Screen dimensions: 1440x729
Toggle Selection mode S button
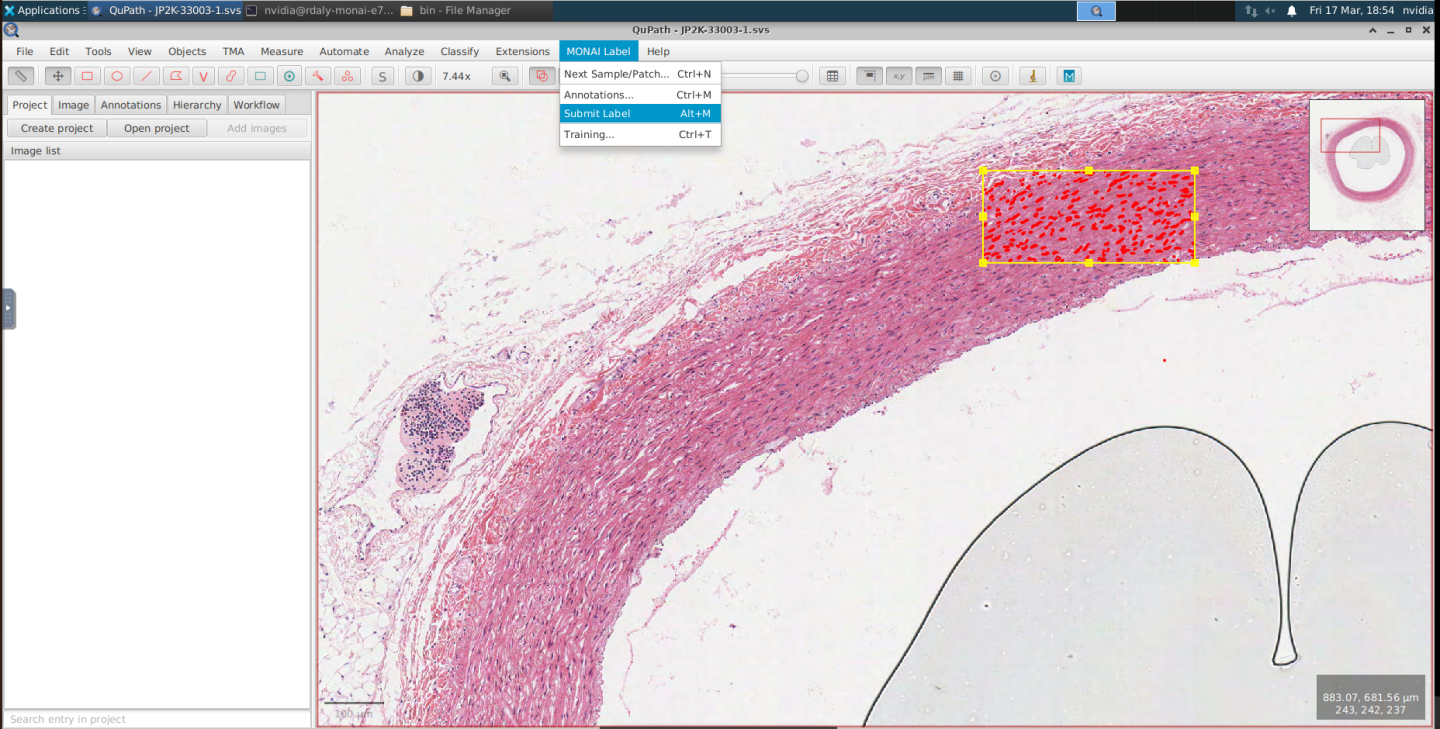381,76
